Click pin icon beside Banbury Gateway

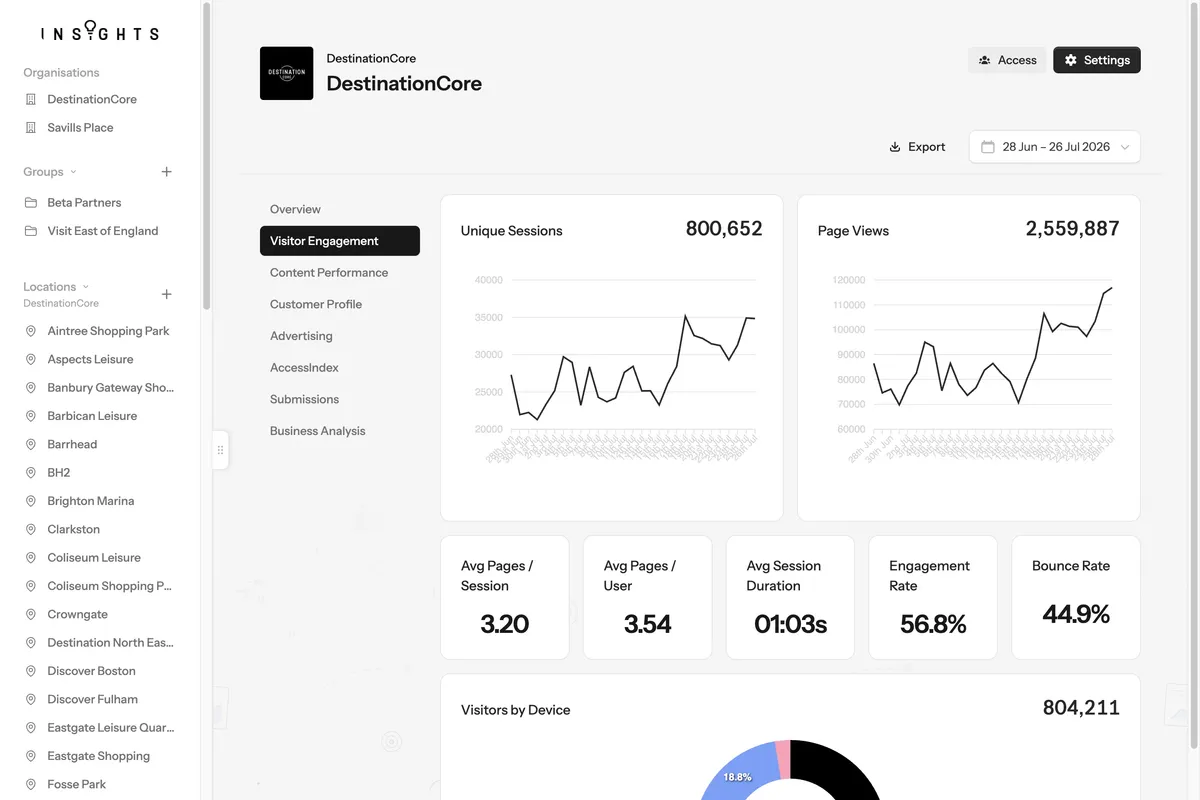(x=31, y=388)
